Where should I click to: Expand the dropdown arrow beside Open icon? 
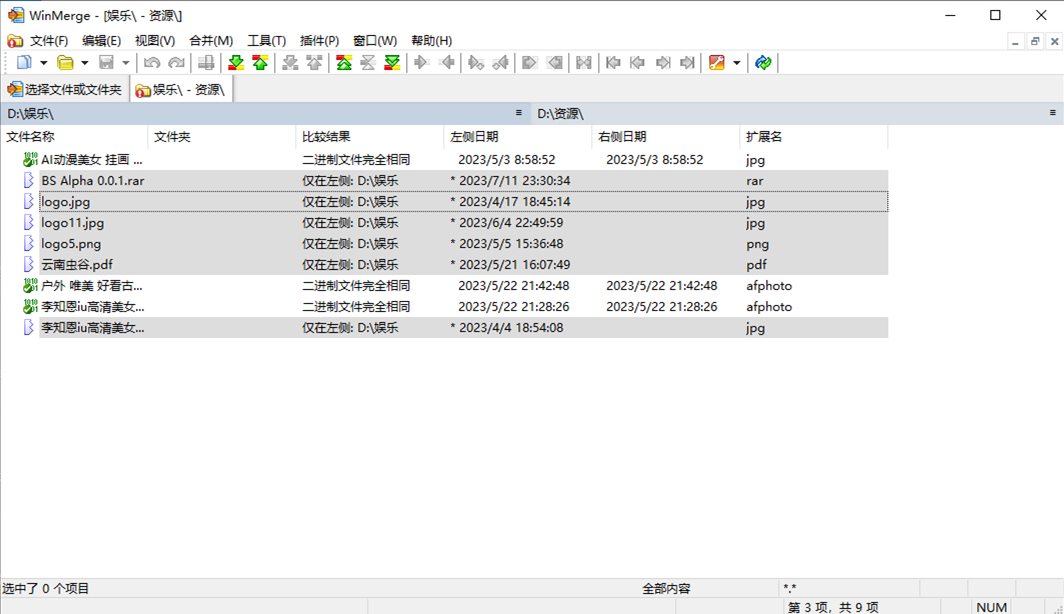tap(85, 63)
